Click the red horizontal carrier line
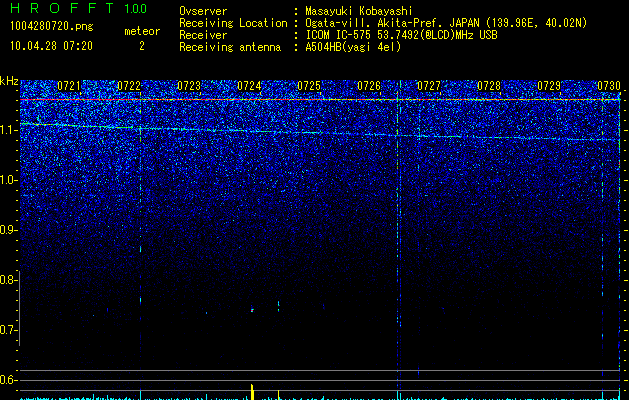629x400 pixels. (x=320, y=99)
